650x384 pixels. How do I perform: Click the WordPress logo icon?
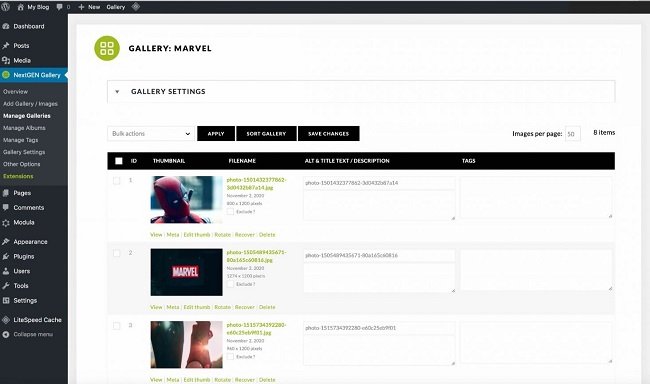click(5, 7)
